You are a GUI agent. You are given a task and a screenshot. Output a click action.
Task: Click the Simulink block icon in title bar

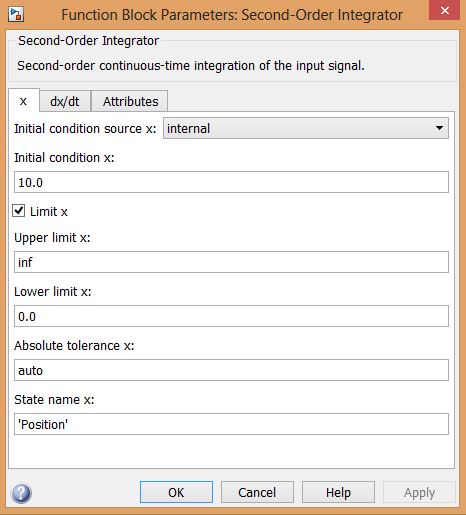tap(16, 14)
